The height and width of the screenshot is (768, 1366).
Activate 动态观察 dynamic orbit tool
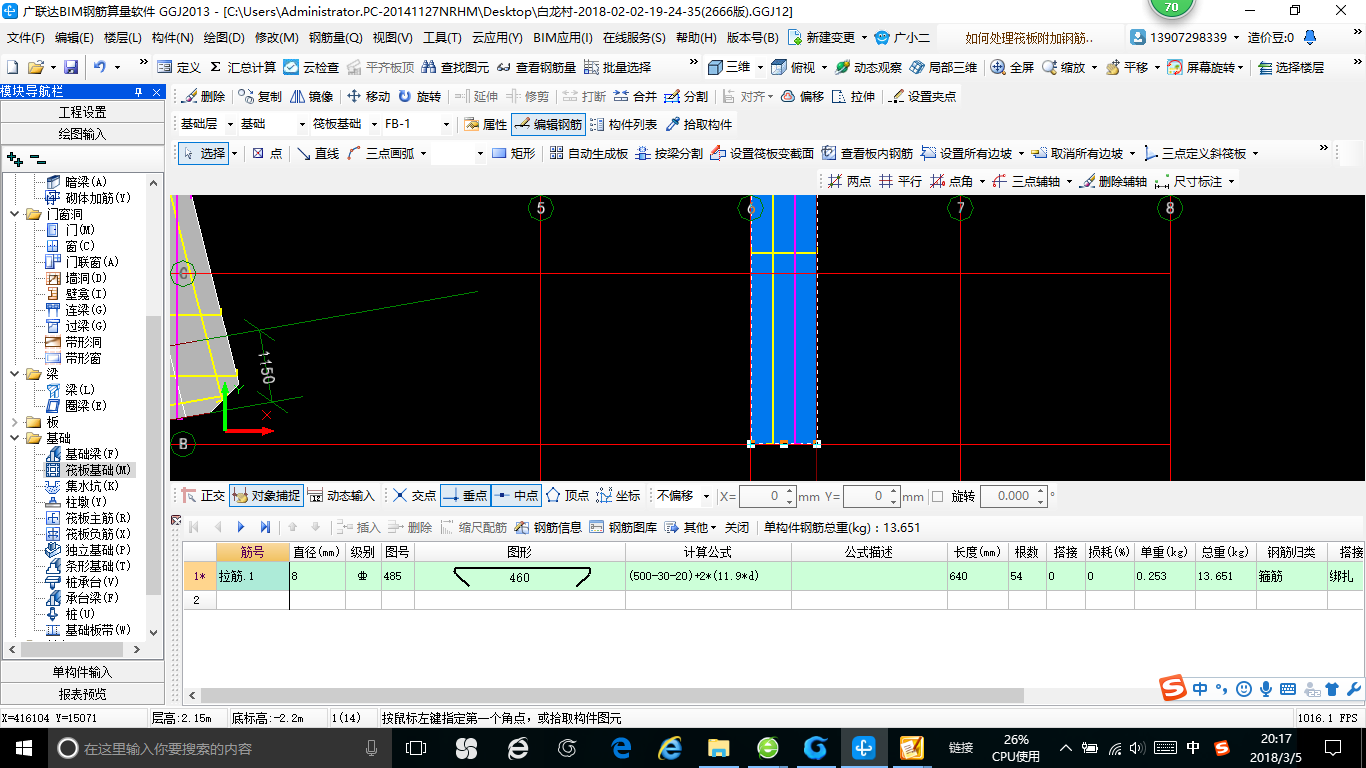[x=868, y=67]
